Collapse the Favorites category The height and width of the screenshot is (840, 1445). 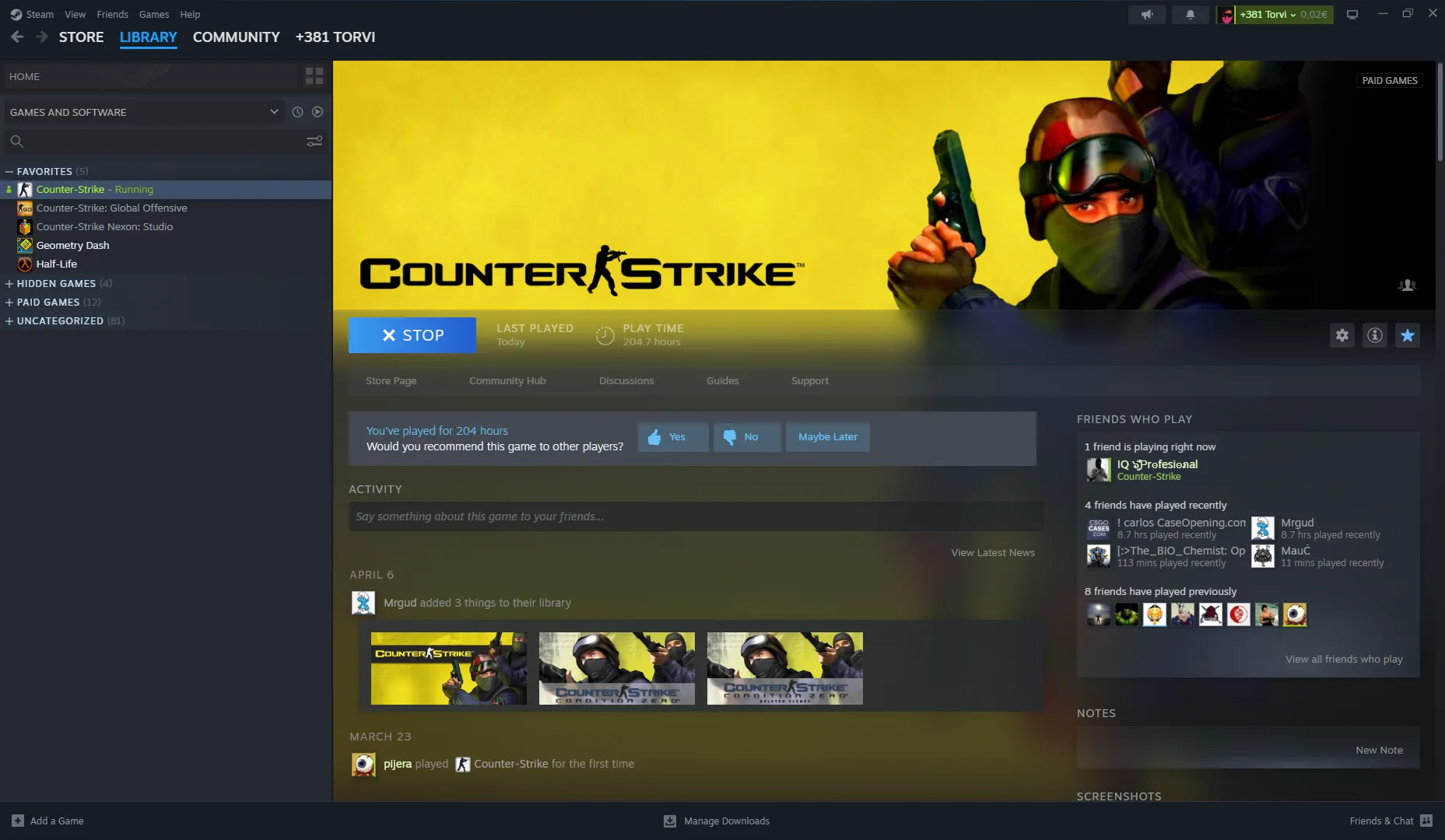click(x=9, y=171)
